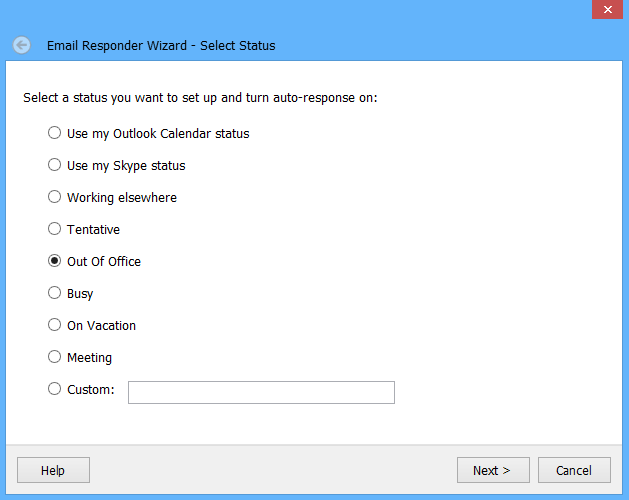Screen dimensions: 629x500
Task: Click the selected Out Of Office radio button
Action: coord(54,261)
